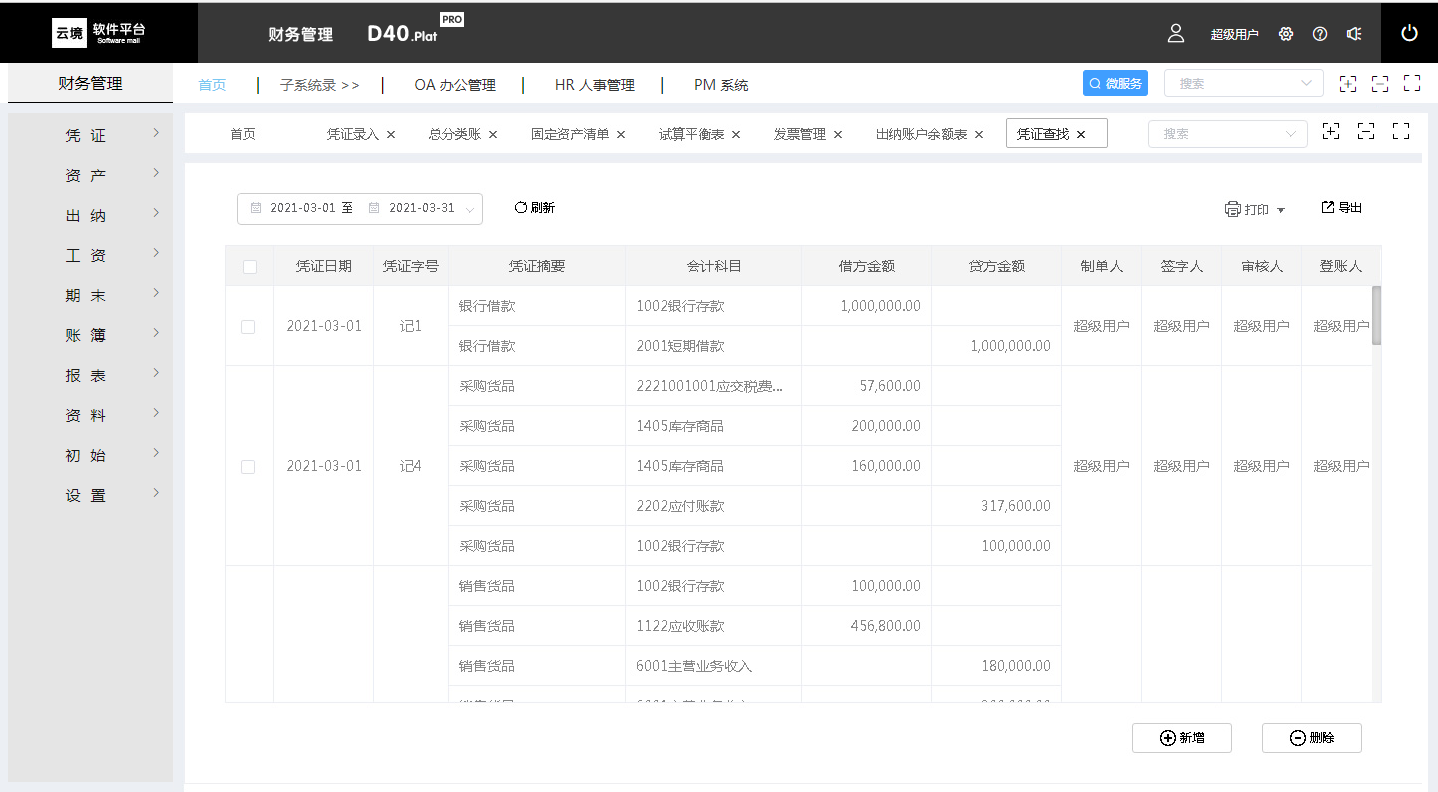Open the settings gear icon
Image resolution: width=1438 pixels, height=792 pixels.
coord(1286,34)
